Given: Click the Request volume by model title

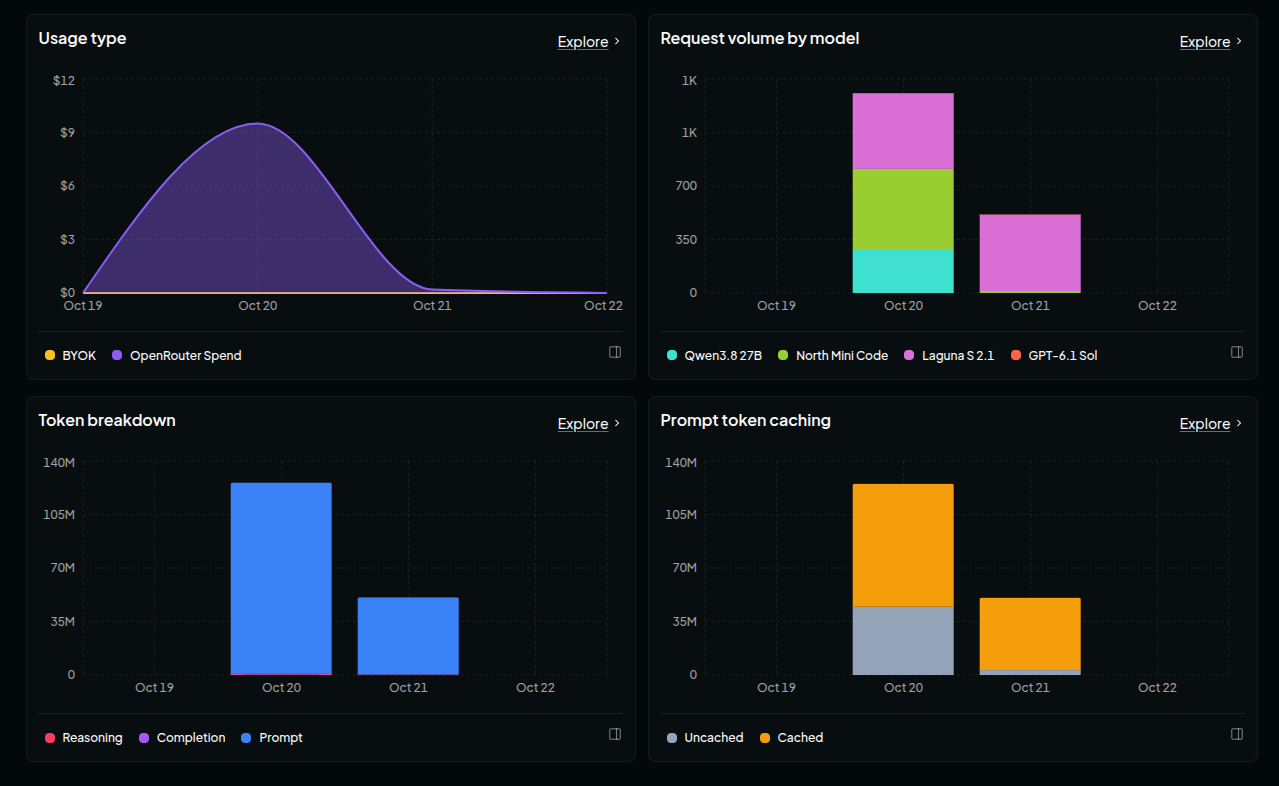Looking at the screenshot, I should click(760, 38).
